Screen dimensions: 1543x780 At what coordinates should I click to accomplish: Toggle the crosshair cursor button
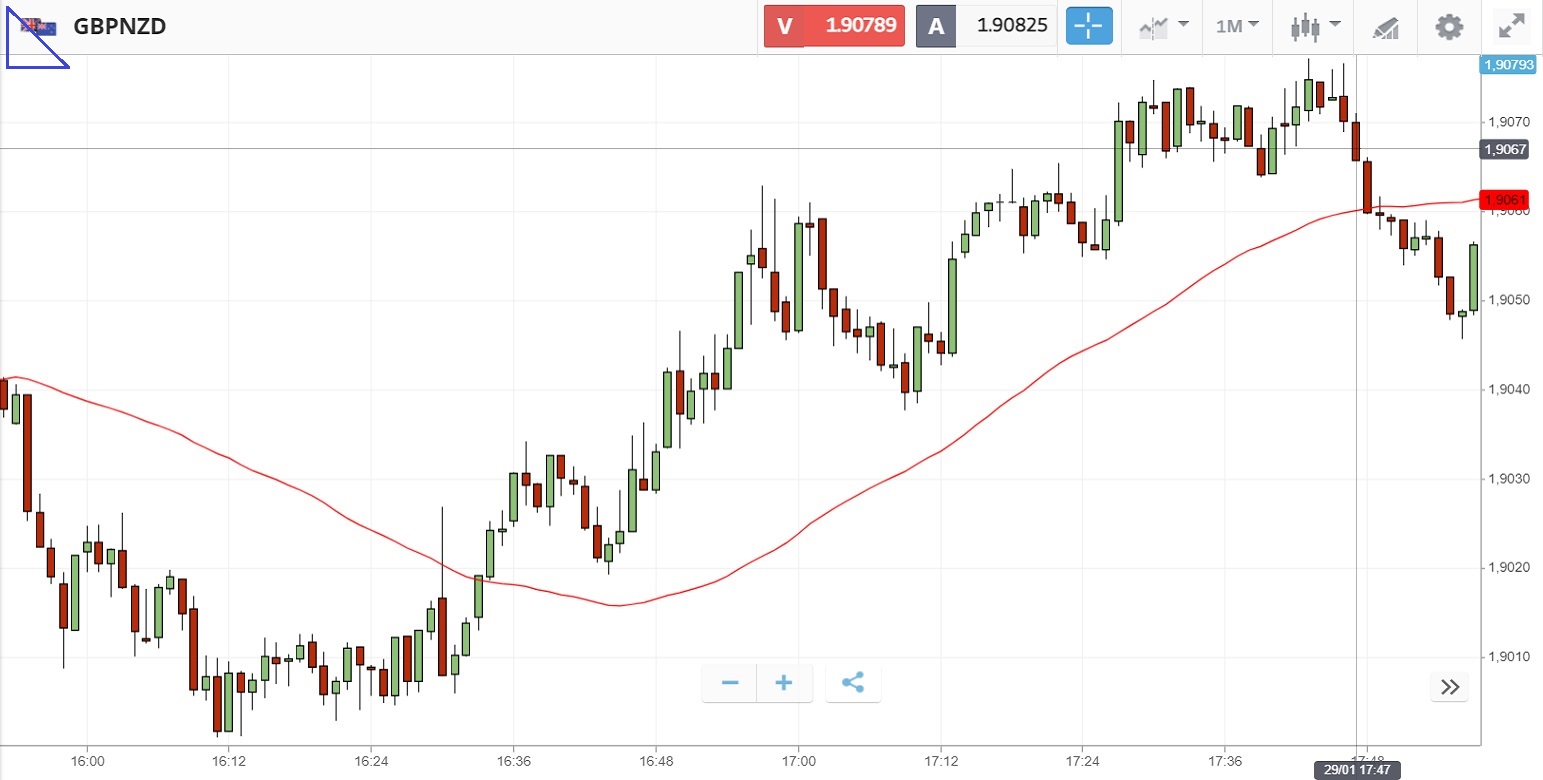point(1089,26)
